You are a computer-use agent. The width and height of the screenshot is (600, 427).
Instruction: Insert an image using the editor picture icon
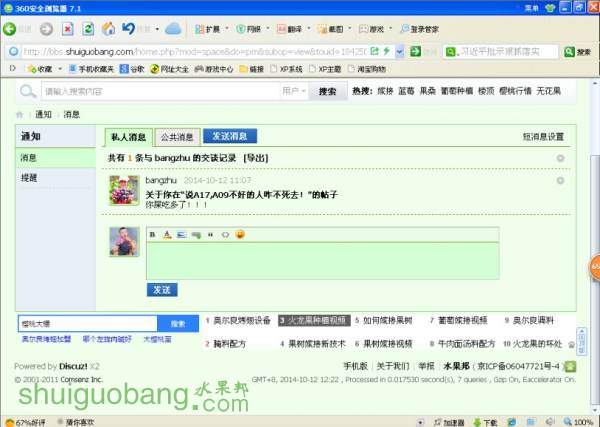tap(181, 234)
